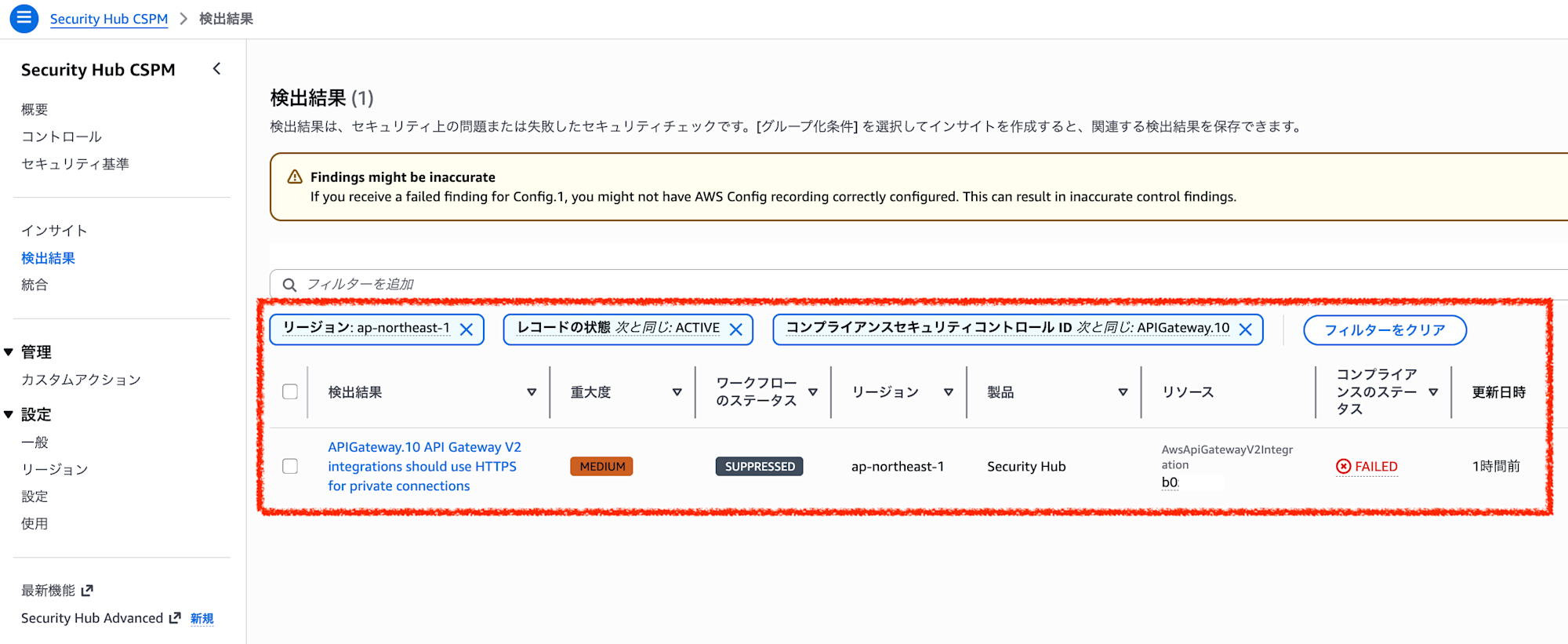Click the Security Hub product cell
This screenshot has width=1568, height=644.
(x=1026, y=467)
